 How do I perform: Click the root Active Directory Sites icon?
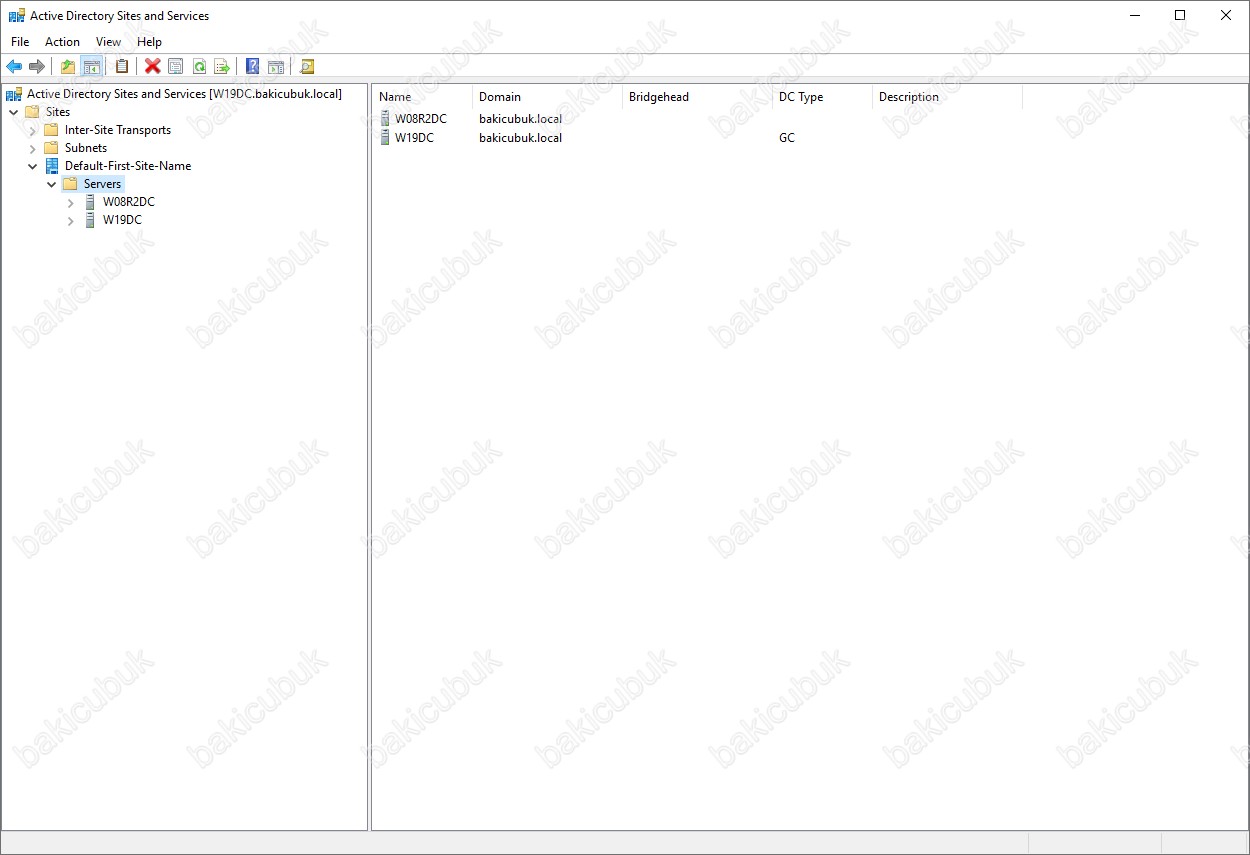(x=14, y=94)
